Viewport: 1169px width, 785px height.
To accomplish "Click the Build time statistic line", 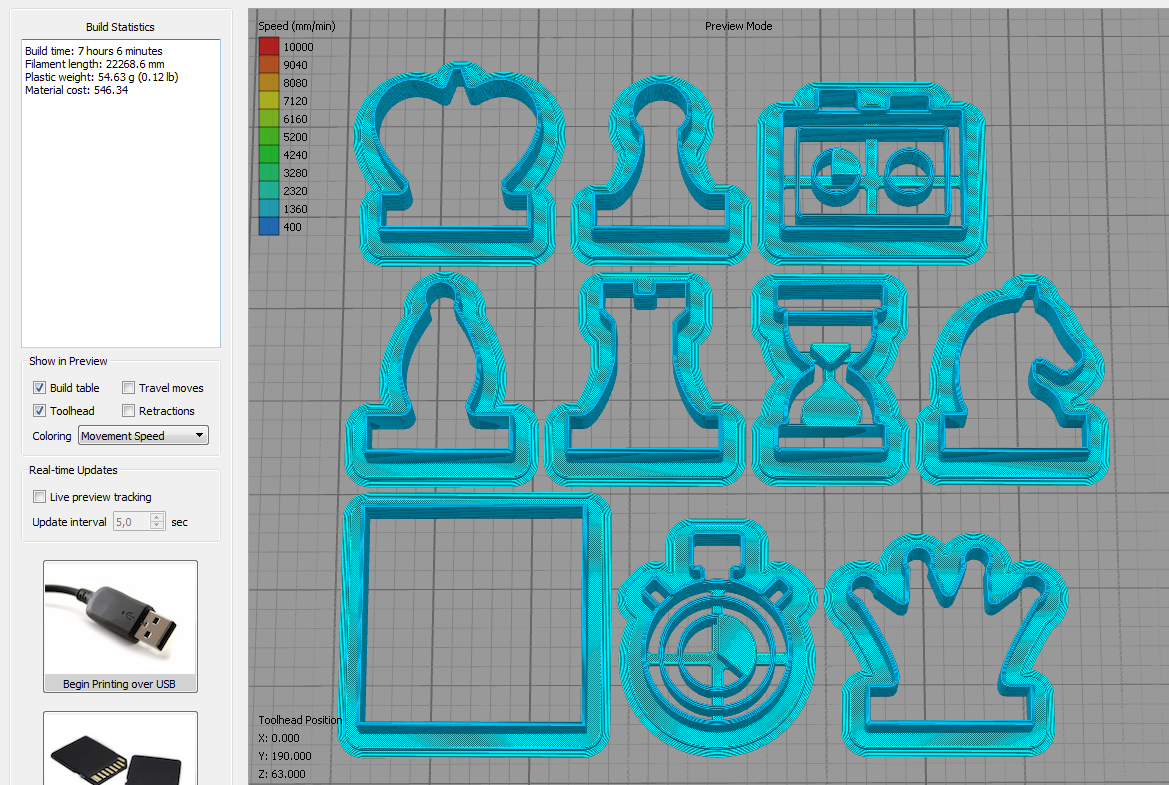I will tap(94, 51).
